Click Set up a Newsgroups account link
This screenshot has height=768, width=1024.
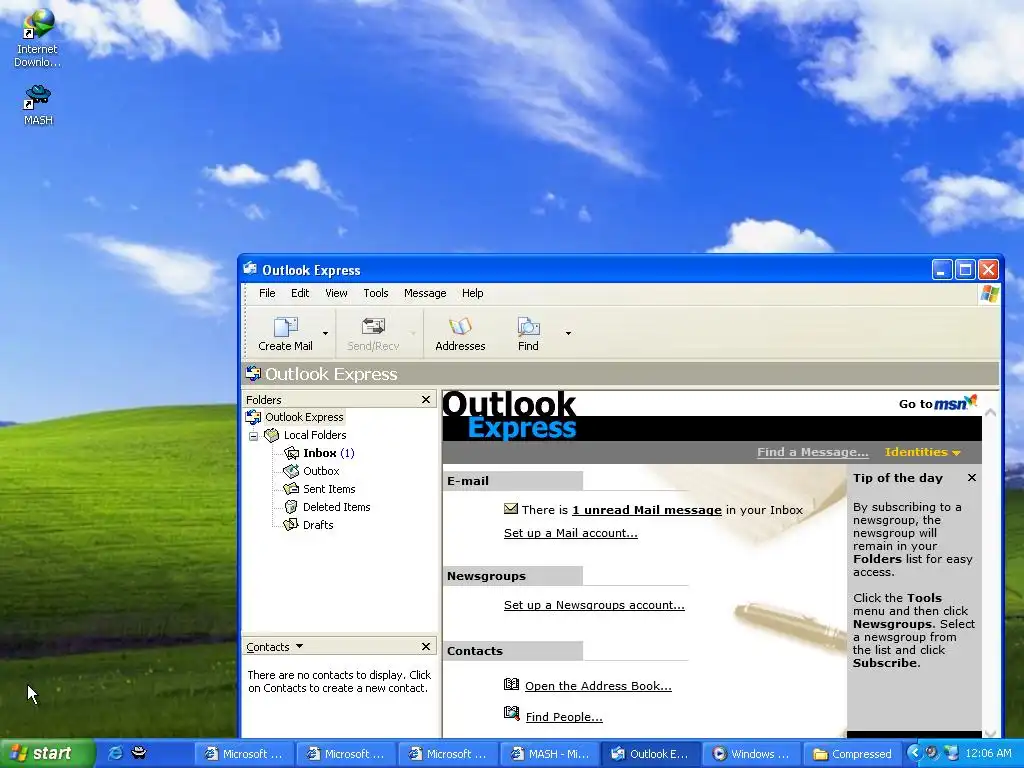click(x=594, y=605)
